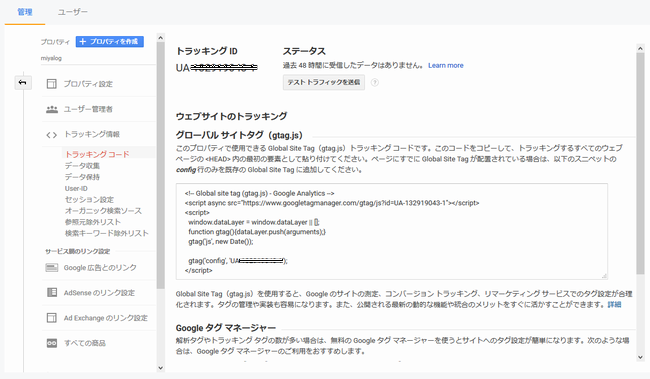Click the プロパティ設定 page icon
The image size is (650, 379).
coord(51,84)
